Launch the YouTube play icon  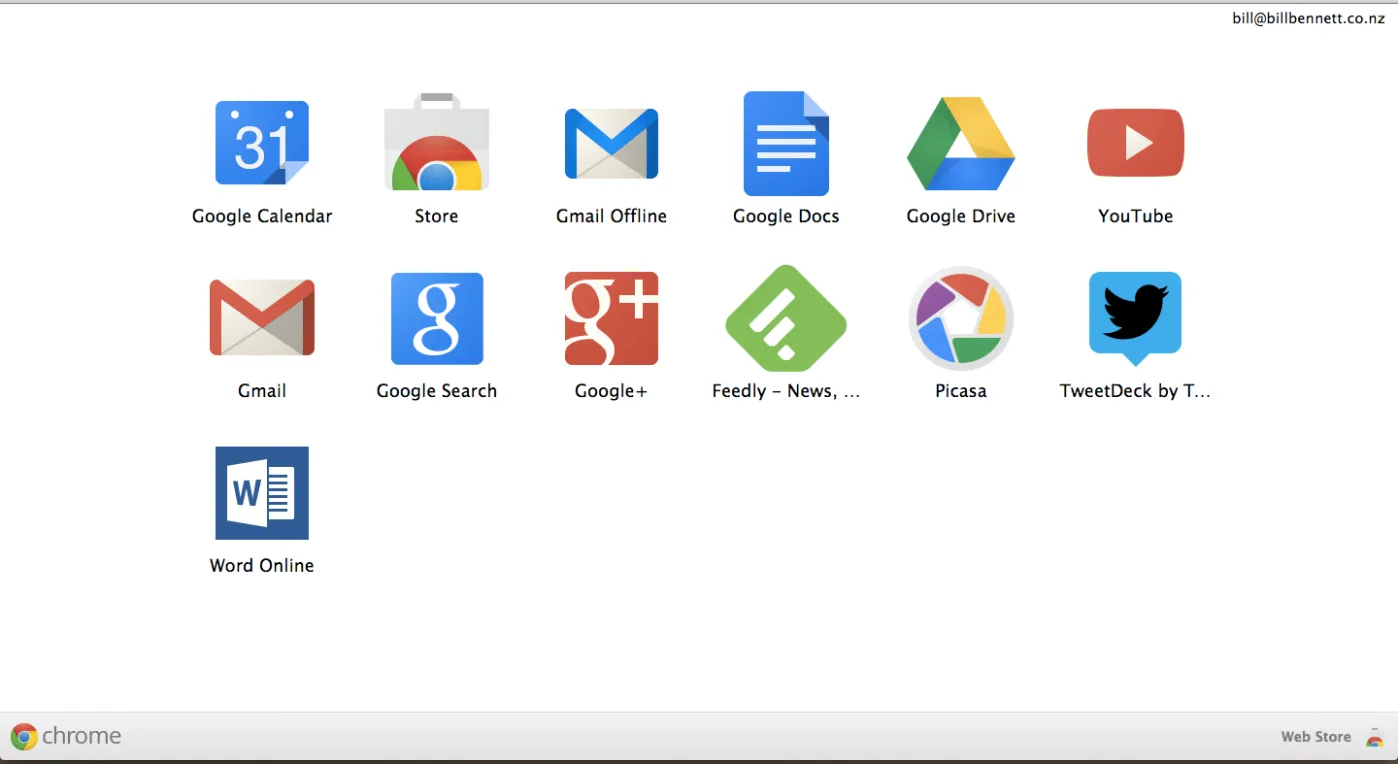[1136, 143]
